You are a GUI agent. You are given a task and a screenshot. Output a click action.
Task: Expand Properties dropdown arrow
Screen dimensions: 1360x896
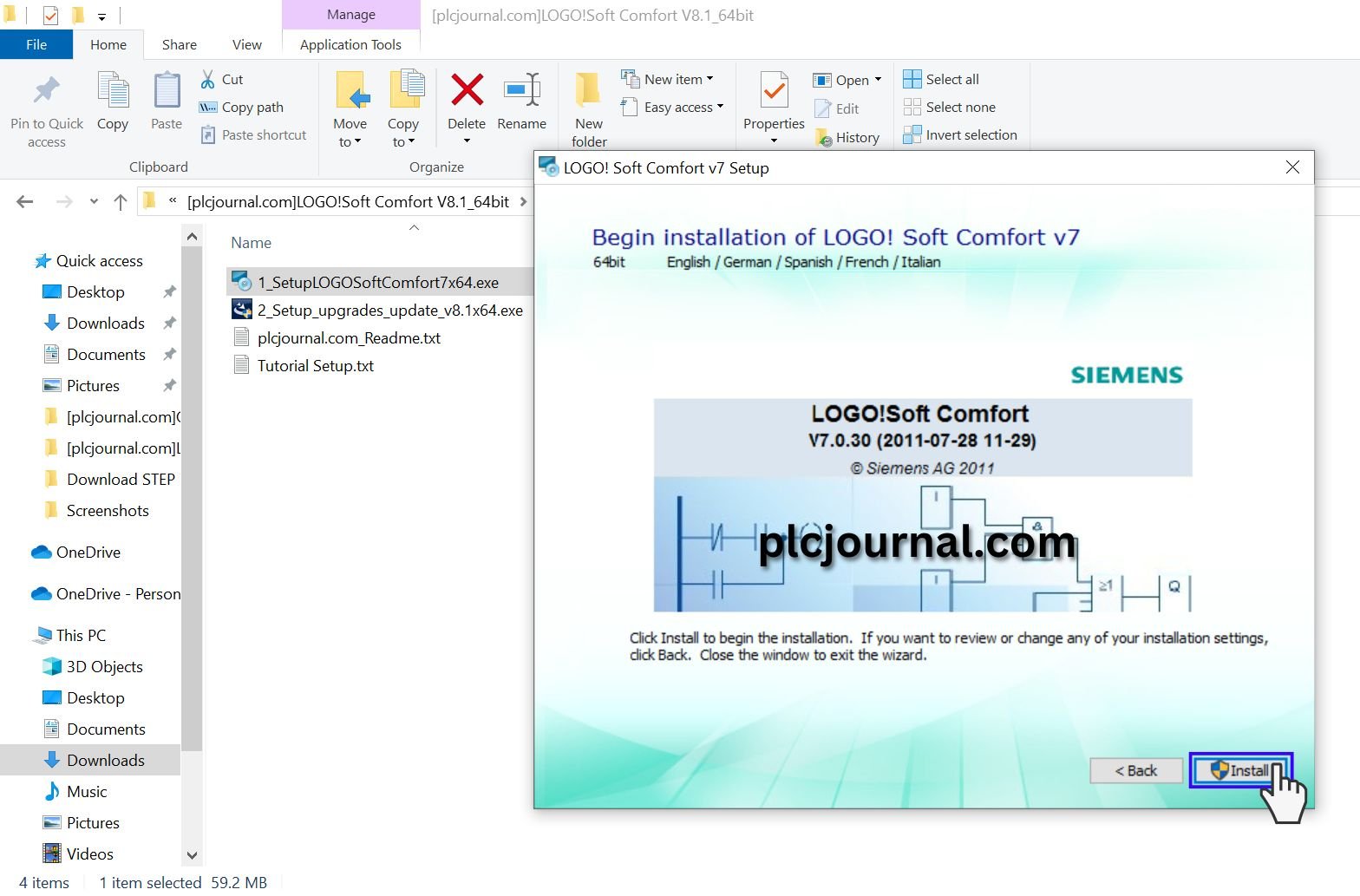(x=774, y=141)
